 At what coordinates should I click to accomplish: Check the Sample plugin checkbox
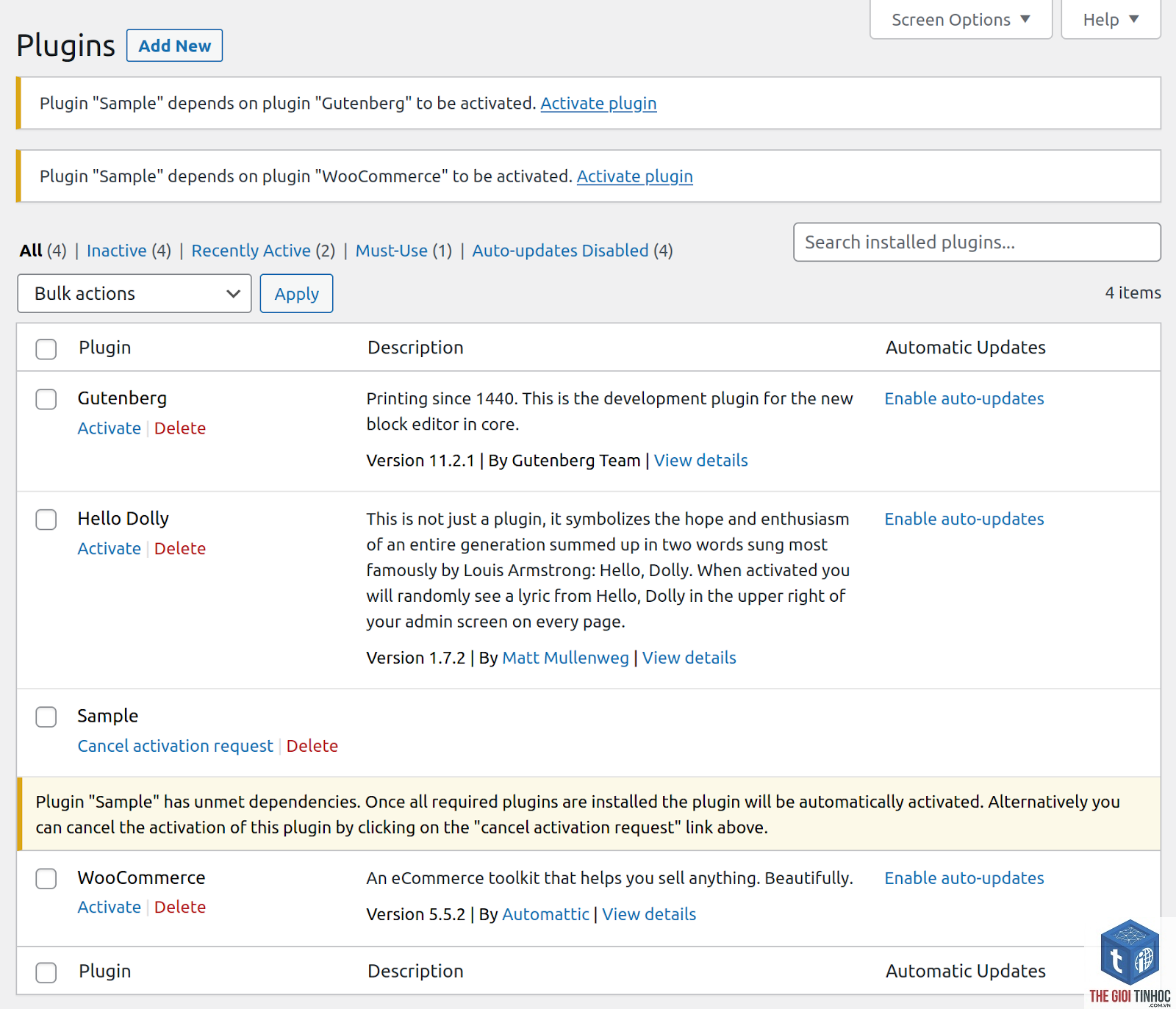tap(46, 717)
